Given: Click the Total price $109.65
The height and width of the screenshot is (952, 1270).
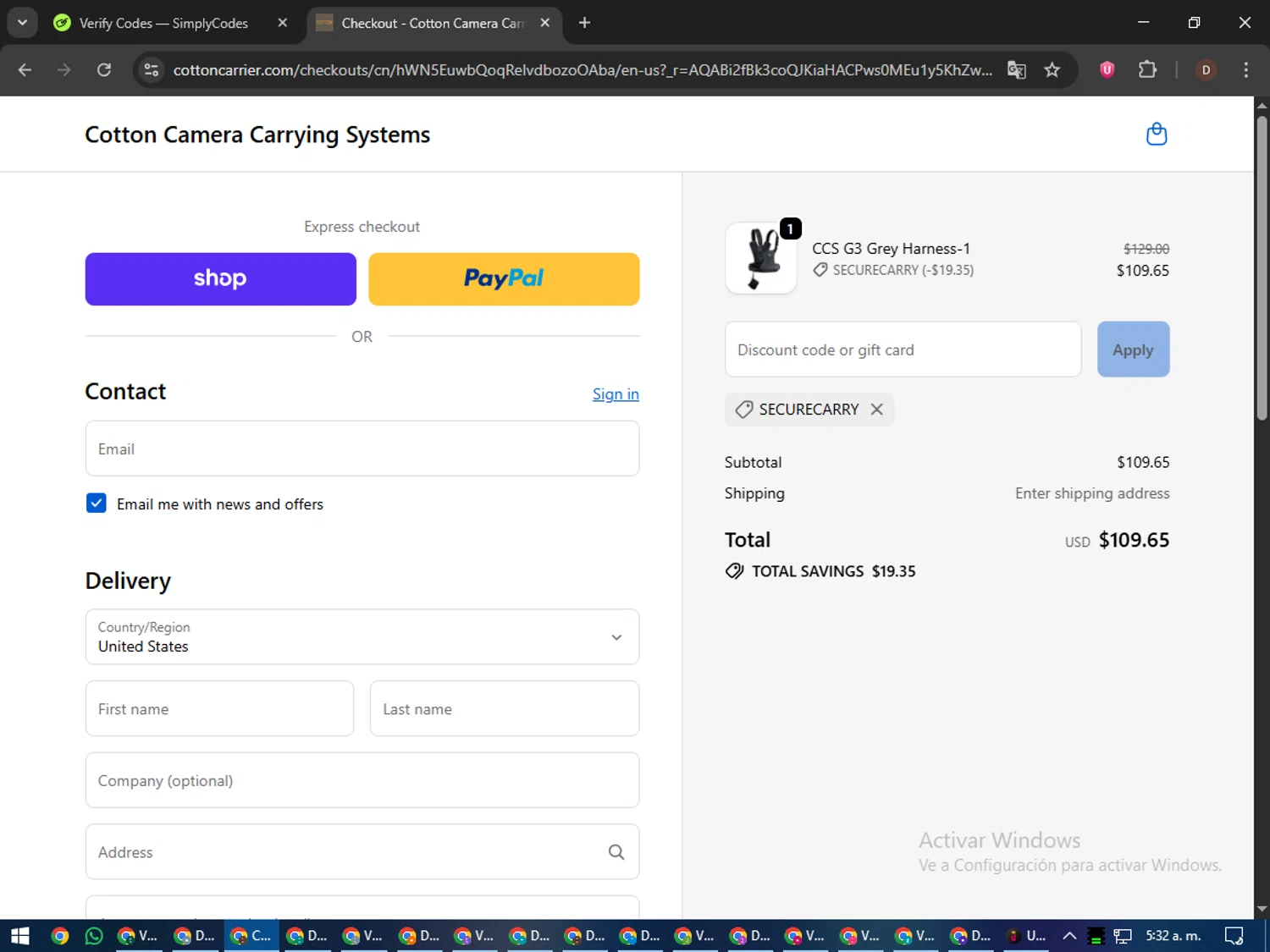Looking at the screenshot, I should [x=1134, y=540].
